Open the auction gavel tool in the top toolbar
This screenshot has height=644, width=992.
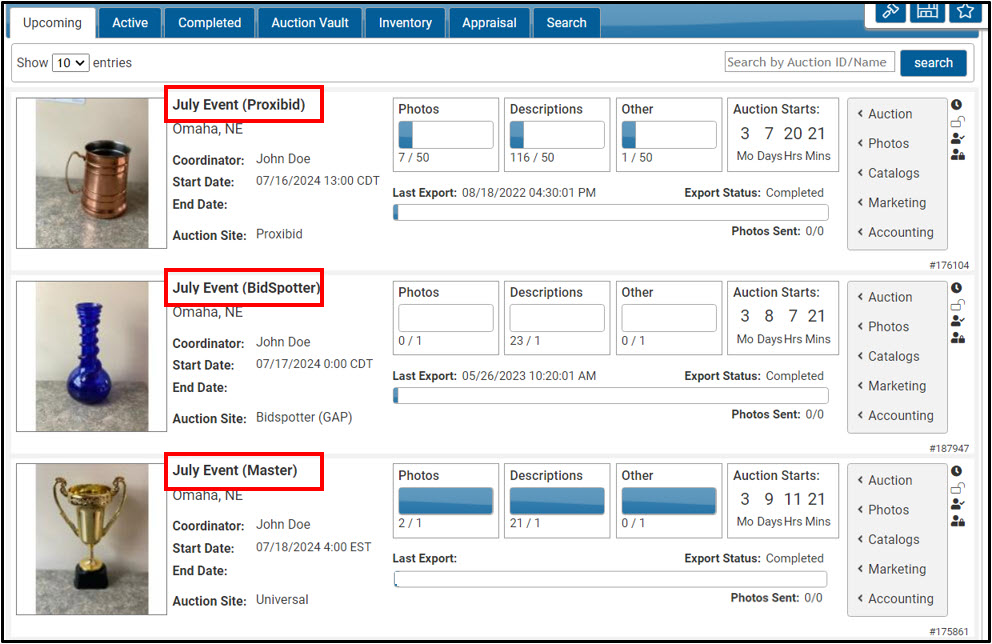click(x=890, y=11)
